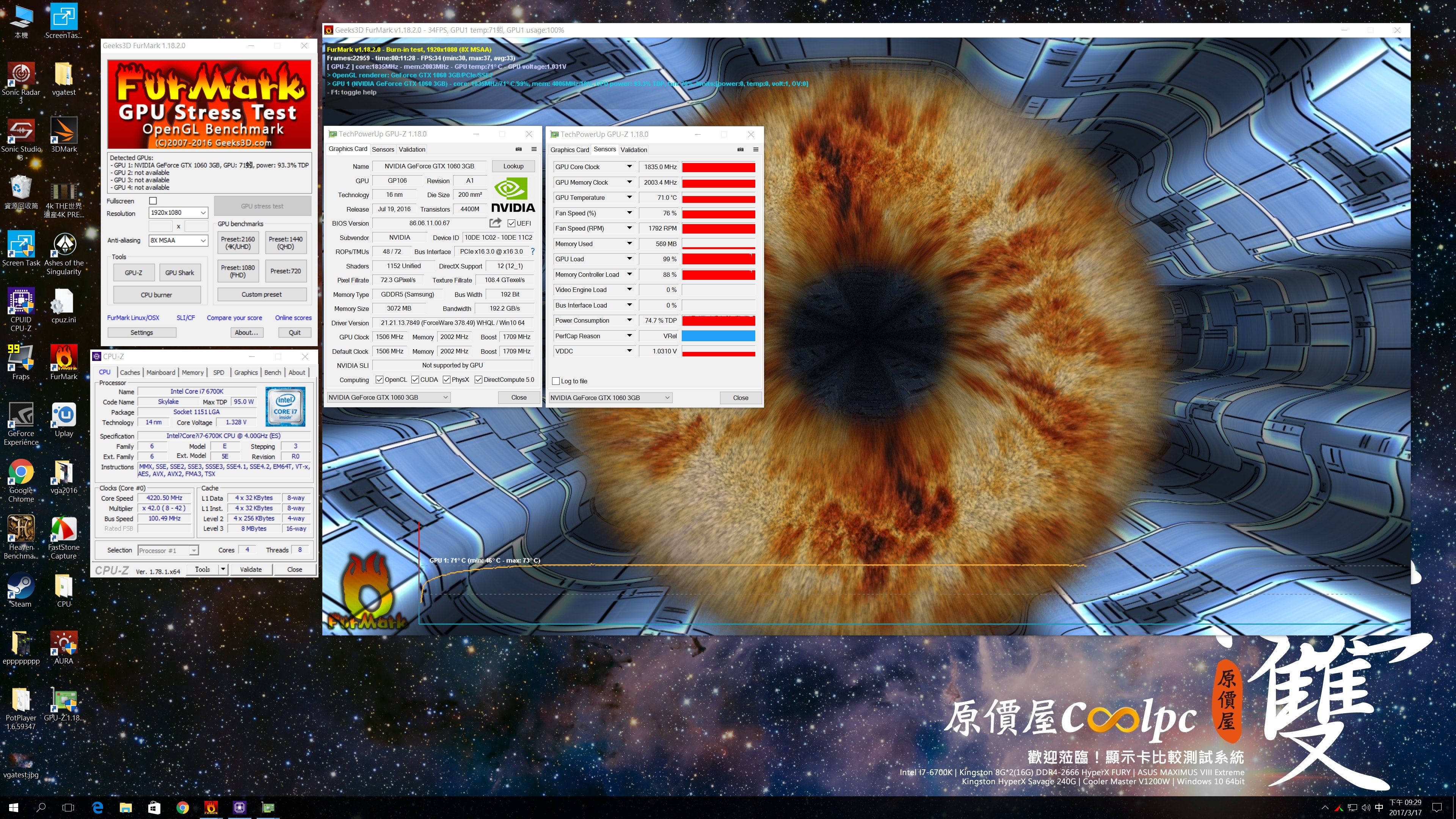Open the Resolution 1920x1080 dropdown
The height and width of the screenshot is (819, 1456).
(x=178, y=212)
